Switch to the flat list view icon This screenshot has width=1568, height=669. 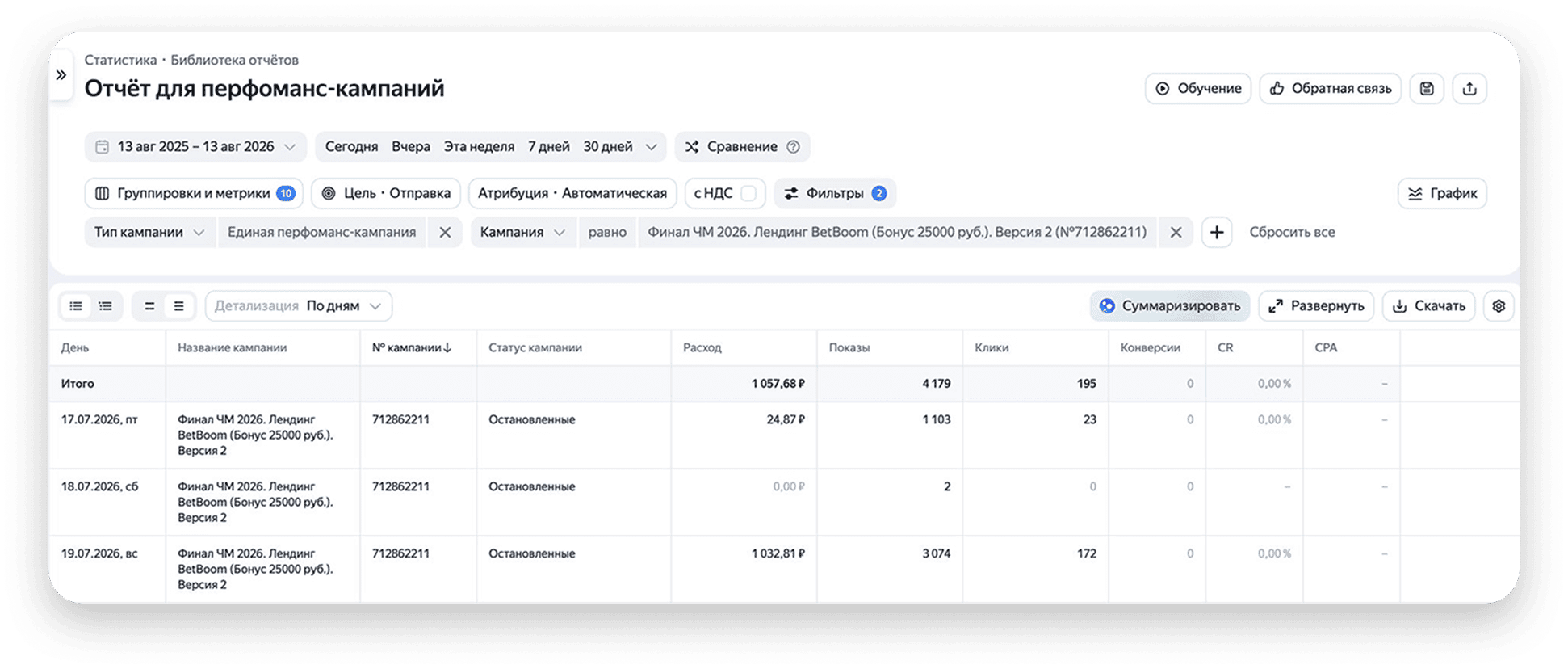[76, 306]
